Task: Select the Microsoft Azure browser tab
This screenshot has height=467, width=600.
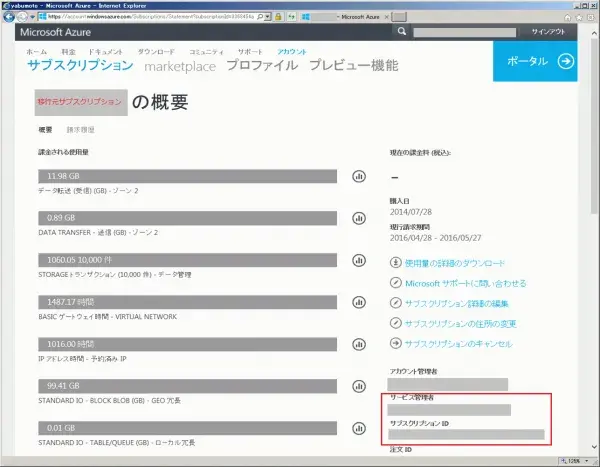Action: pyautogui.click(x=344, y=17)
